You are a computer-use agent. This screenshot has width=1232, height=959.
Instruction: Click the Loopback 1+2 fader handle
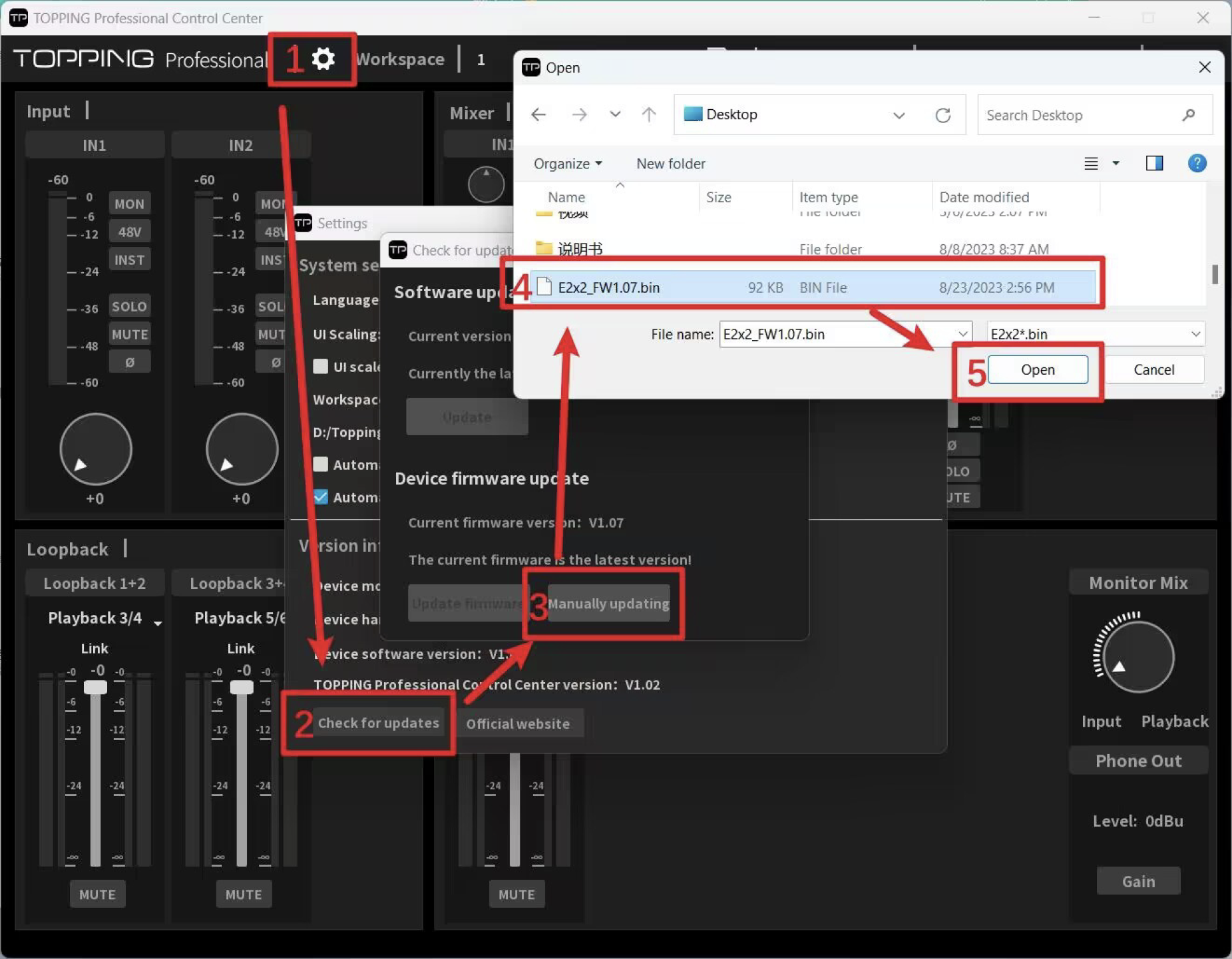(x=95, y=687)
